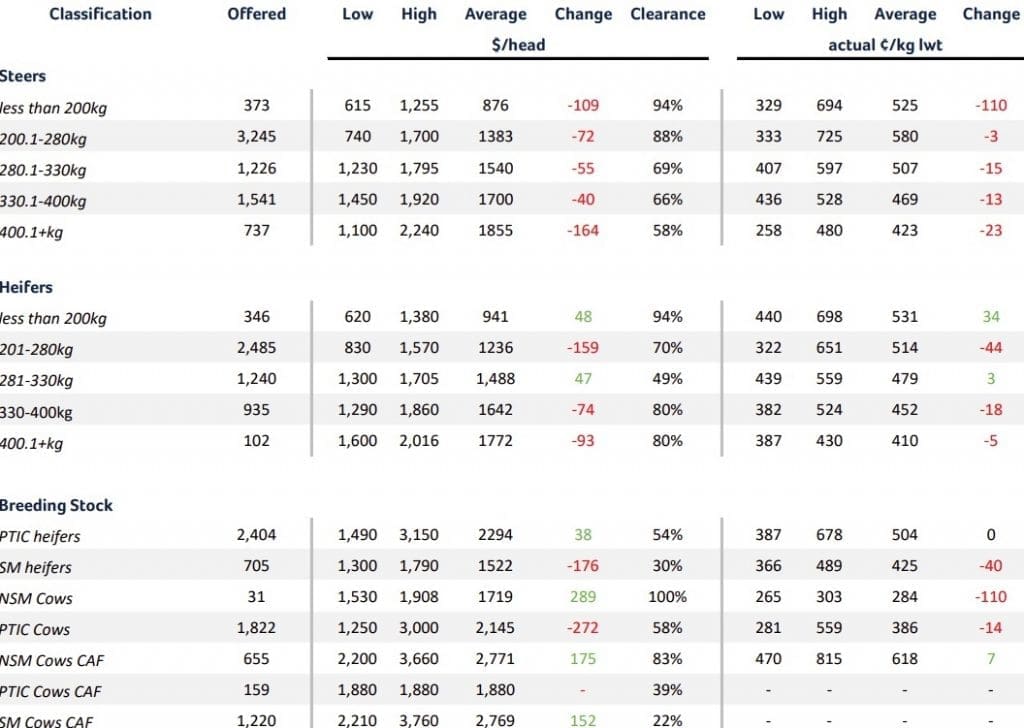Click the 0 change in PTIC heifers row
This screenshot has width=1024, height=728.
(991, 535)
